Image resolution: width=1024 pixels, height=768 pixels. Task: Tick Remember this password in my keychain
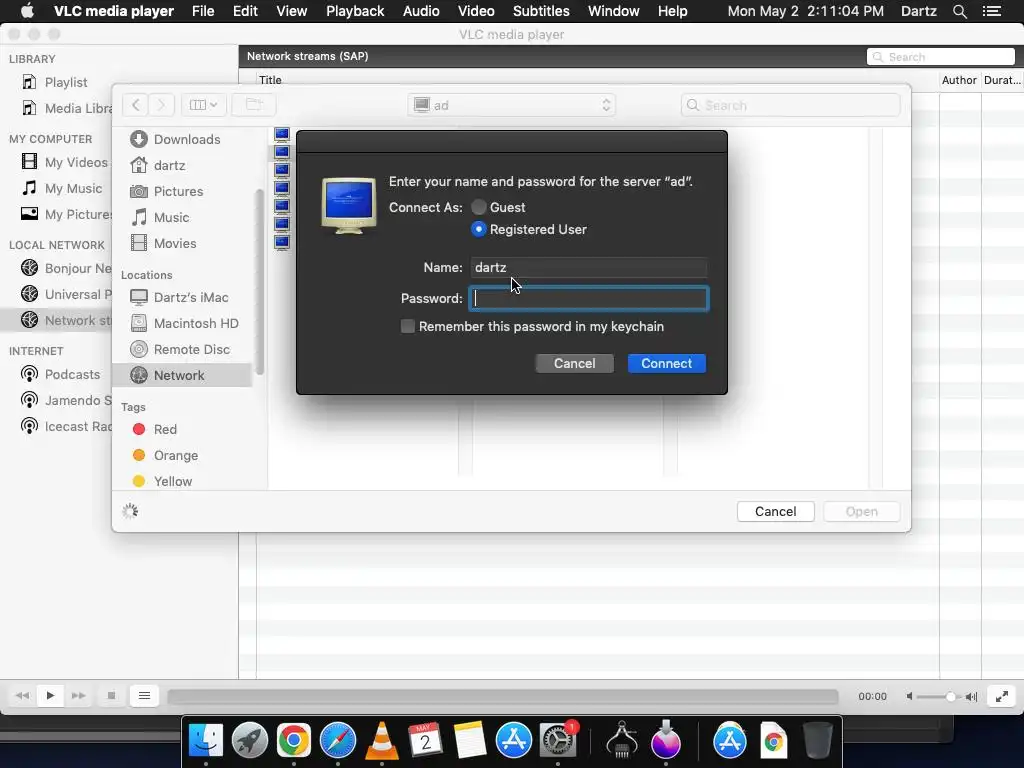click(408, 327)
